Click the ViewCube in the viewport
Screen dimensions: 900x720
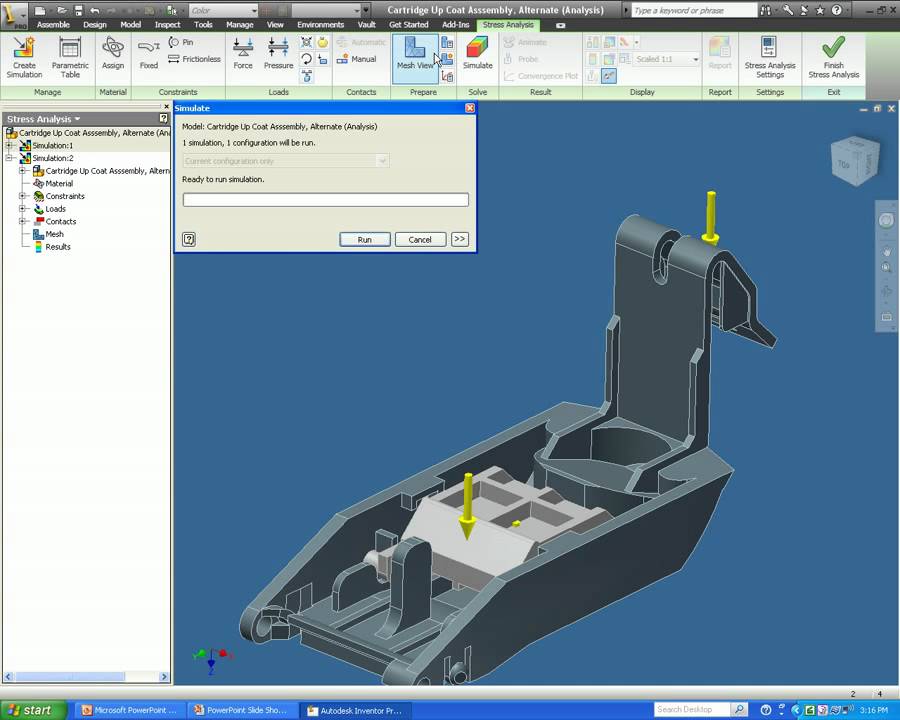pos(855,160)
